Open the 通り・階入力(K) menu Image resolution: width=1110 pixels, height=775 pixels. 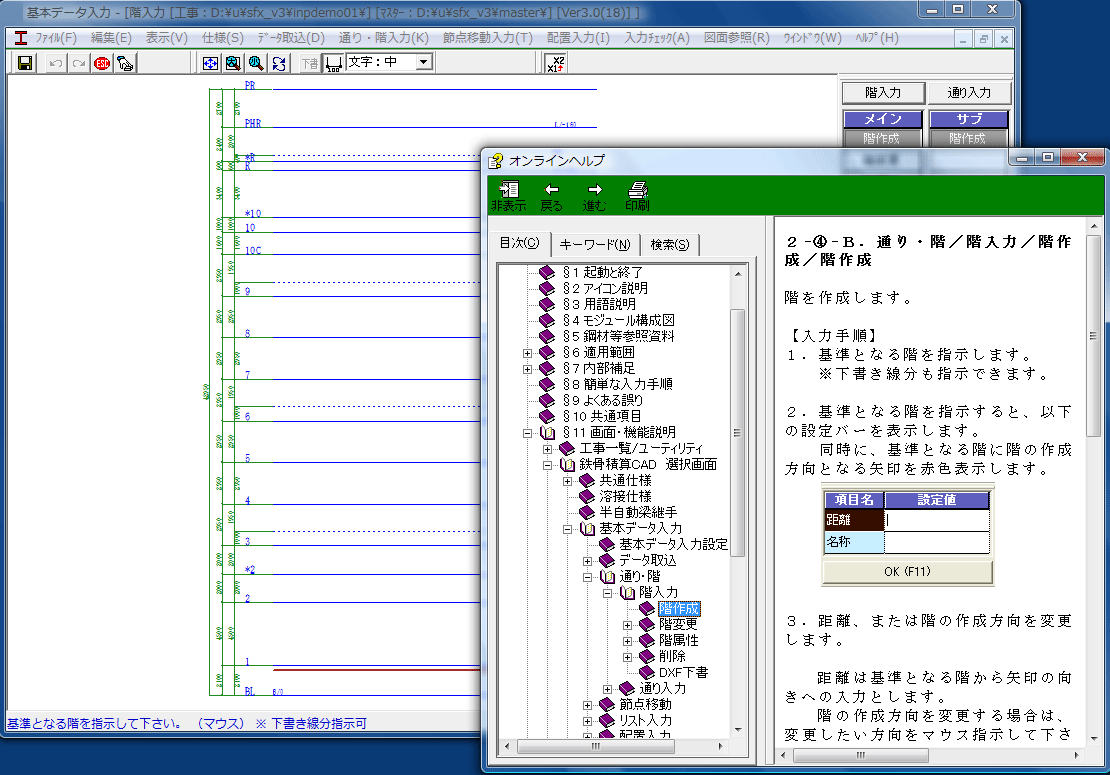(x=383, y=38)
